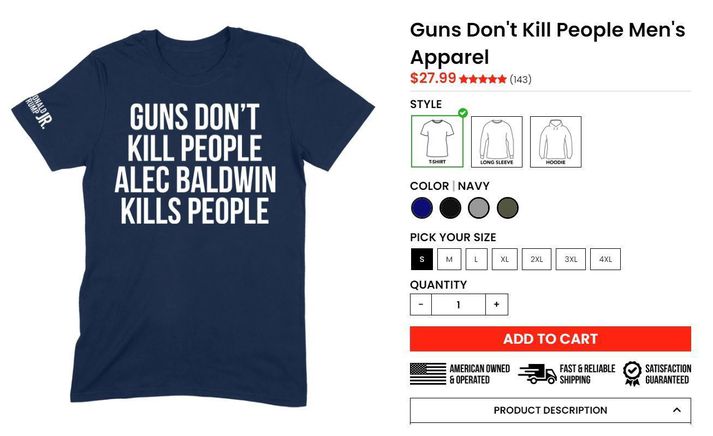The height and width of the screenshot is (436, 713).
Task: Add the shirt to cart
Action: (x=550, y=339)
